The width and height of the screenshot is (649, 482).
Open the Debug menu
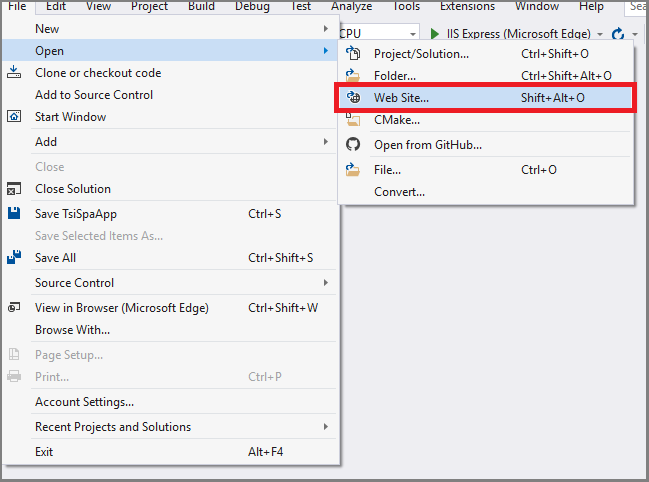point(252,6)
